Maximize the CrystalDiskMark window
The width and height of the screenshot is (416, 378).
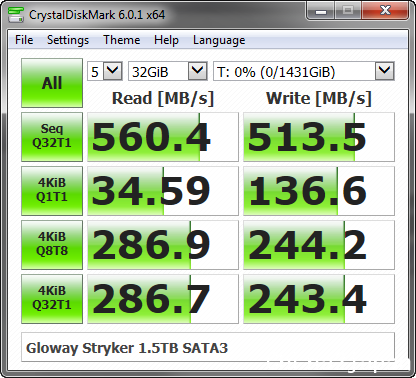(348, 11)
